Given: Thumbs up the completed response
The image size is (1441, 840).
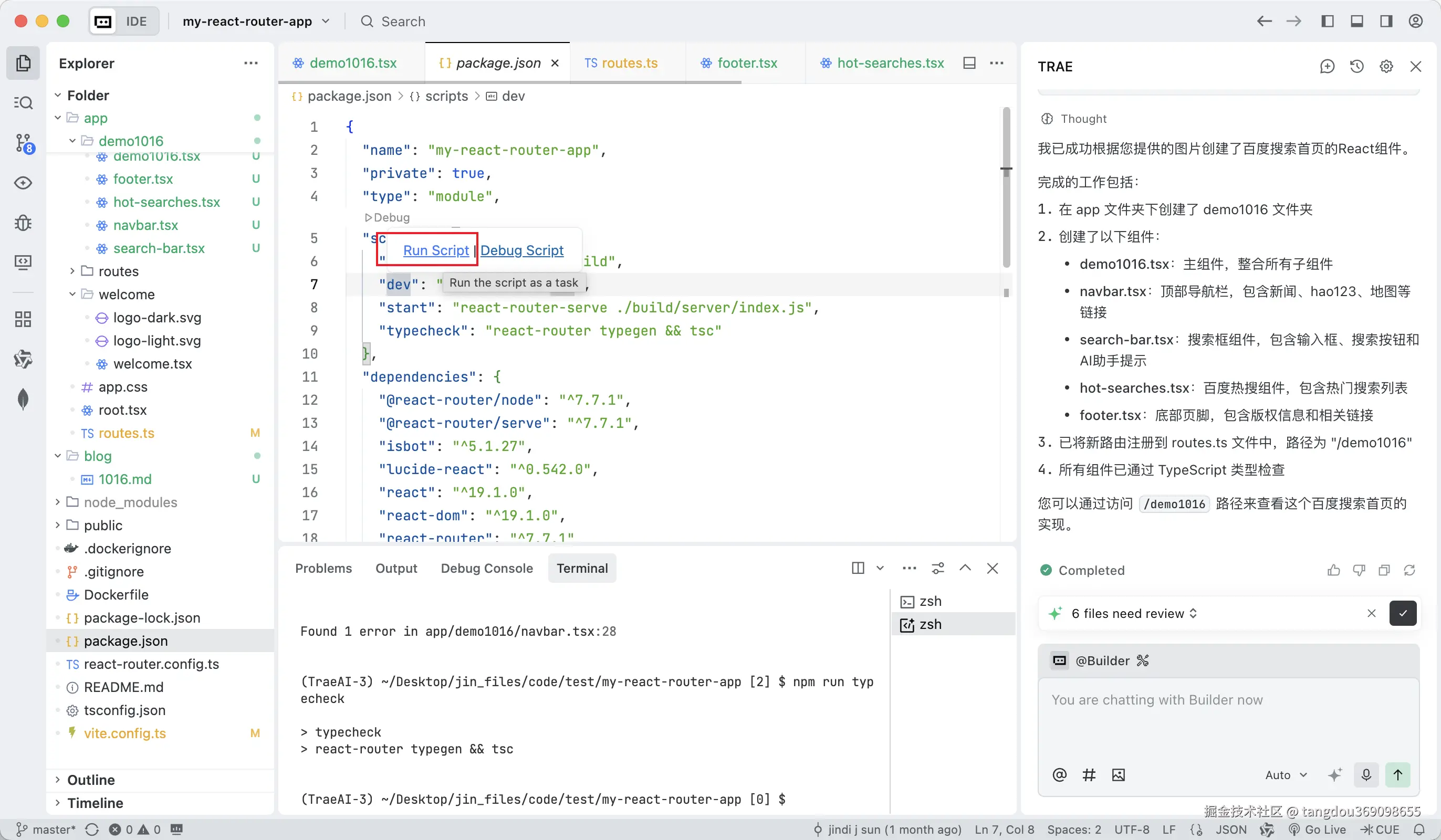Looking at the screenshot, I should click(x=1333, y=570).
